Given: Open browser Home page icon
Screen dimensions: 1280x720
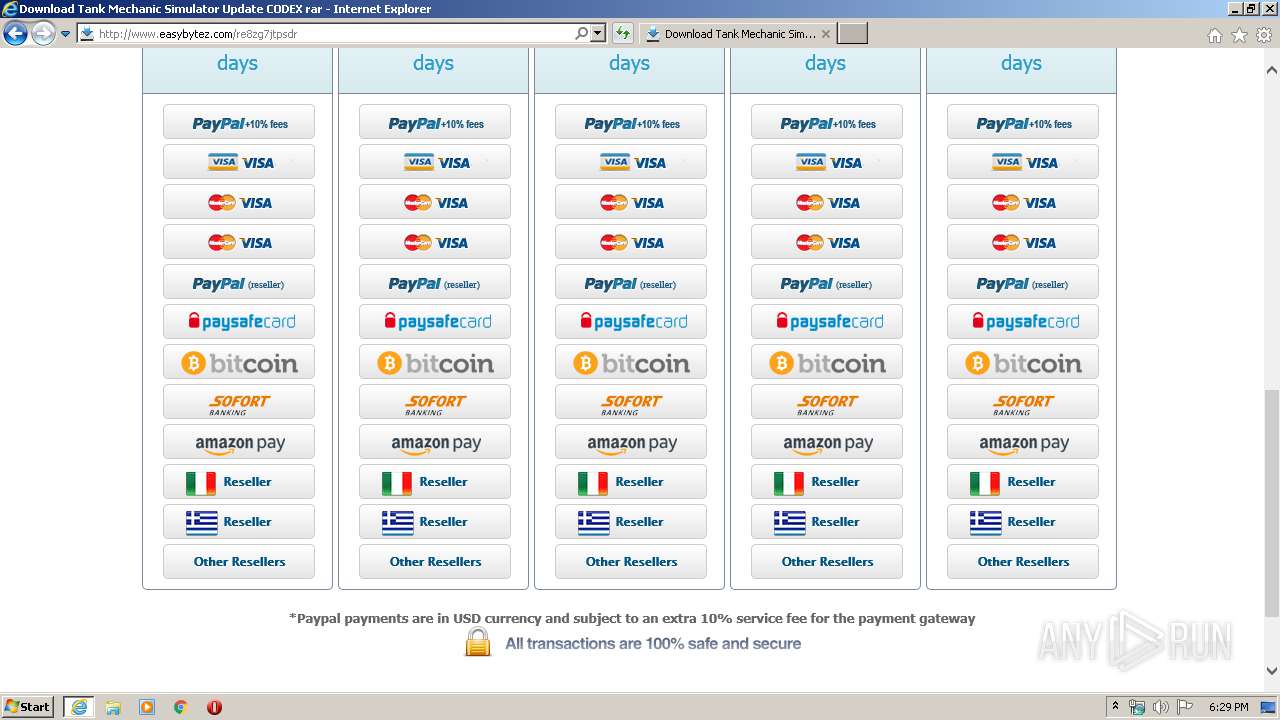Looking at the screenshot, I should (1214, 35).
